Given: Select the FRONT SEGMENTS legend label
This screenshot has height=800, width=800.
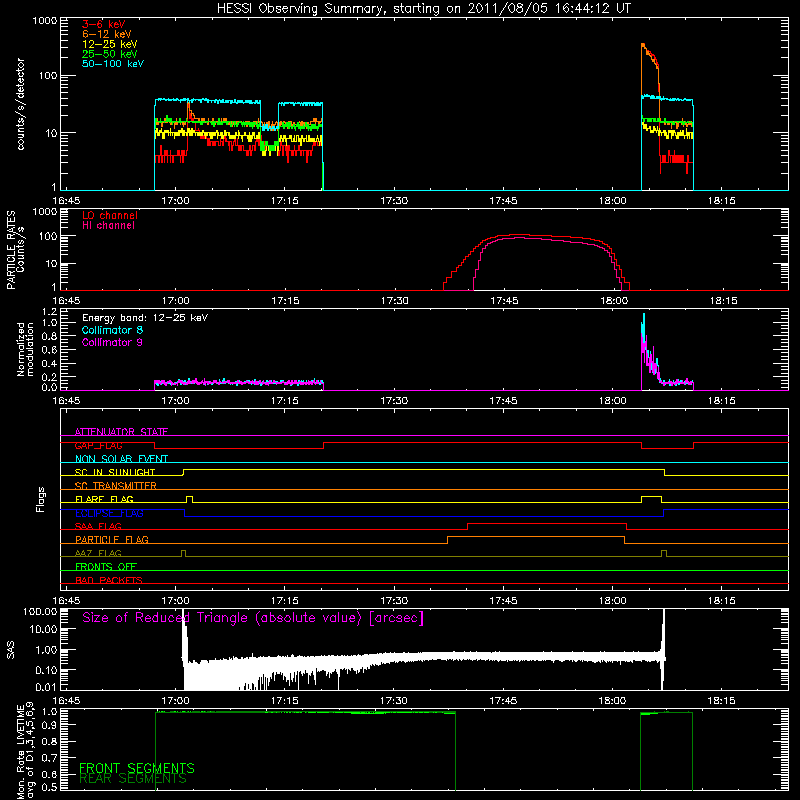Looking at the screenshot, I should coord(137,768).
